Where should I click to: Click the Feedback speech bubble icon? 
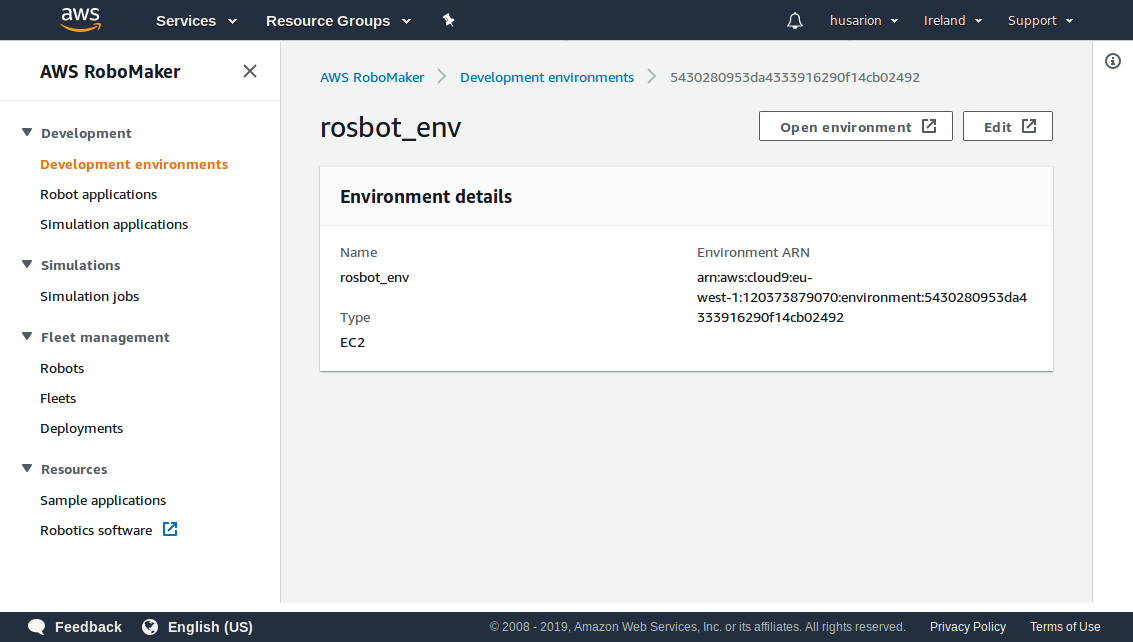pyautogui.click(x=36, y=627)
